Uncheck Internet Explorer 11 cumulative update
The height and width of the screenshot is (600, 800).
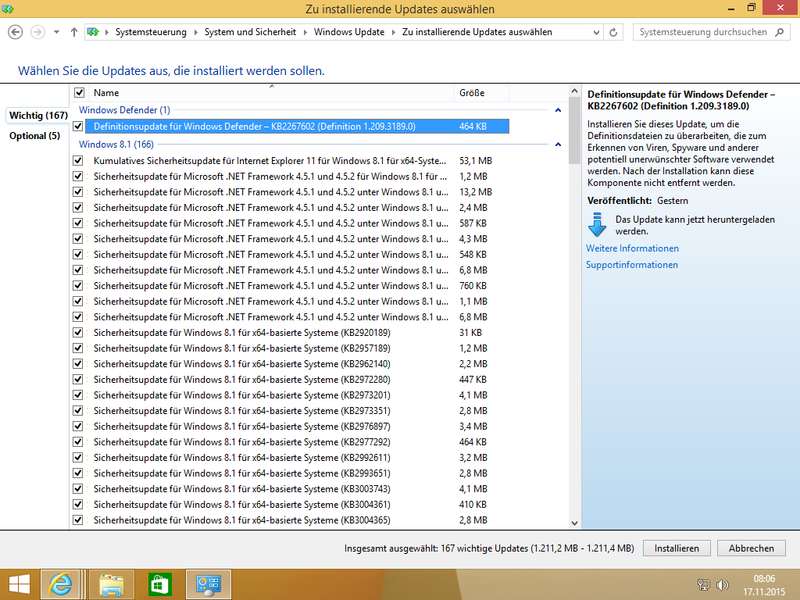(78, 160)
